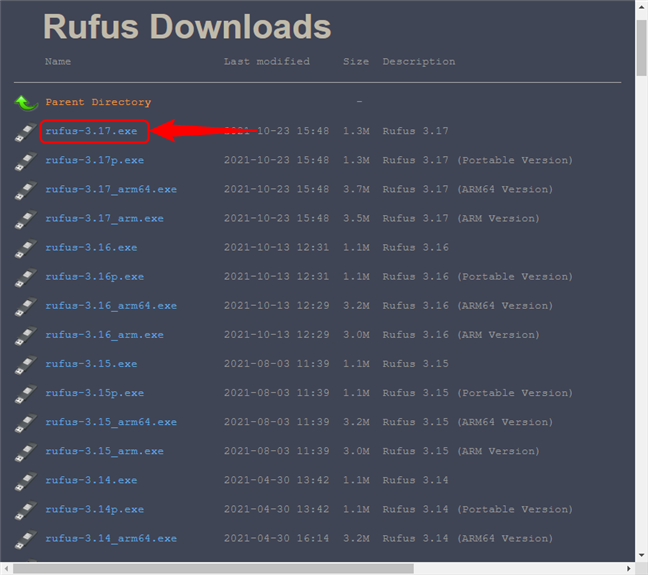
Task: Click horizontal scrollbar left arrow
Action: pyautogui.click(x=6, y=568)
